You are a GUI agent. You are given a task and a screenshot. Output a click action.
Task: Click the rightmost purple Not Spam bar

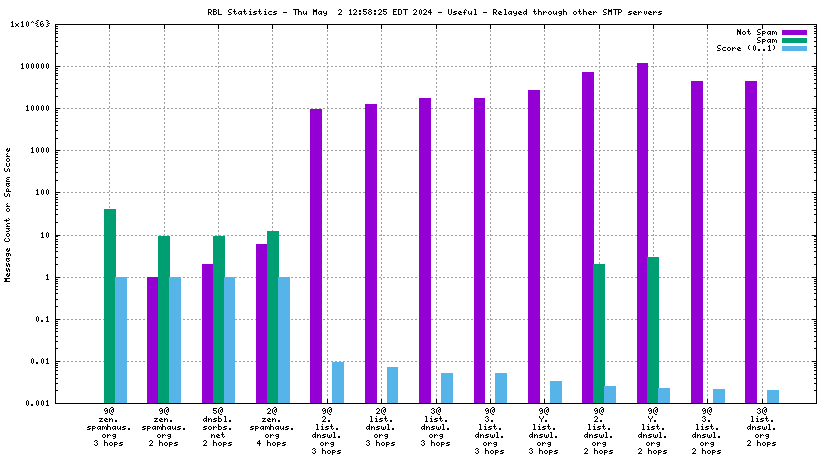point(750,242)
